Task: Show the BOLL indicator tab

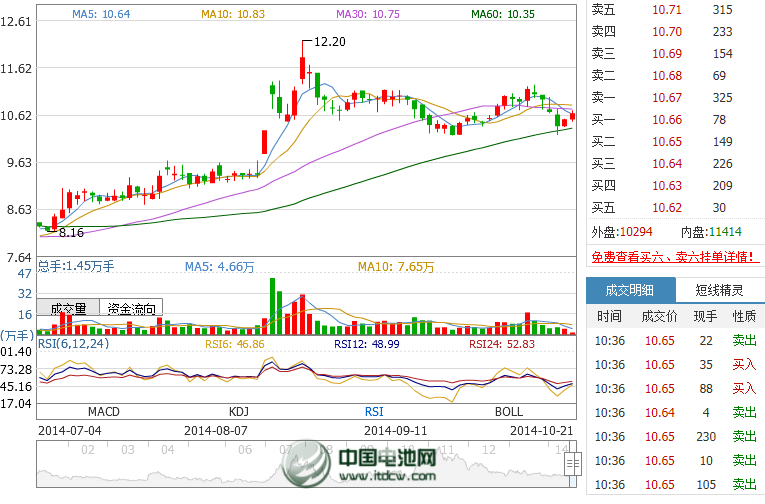Action: click(508, 411)
